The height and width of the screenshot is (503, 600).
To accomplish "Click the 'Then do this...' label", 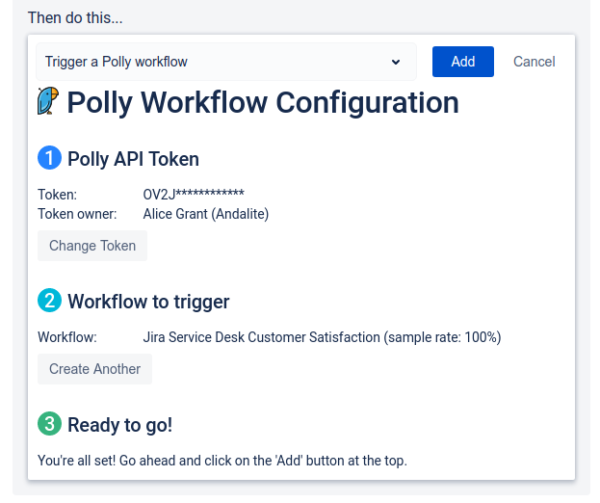I will click(75, 18).
